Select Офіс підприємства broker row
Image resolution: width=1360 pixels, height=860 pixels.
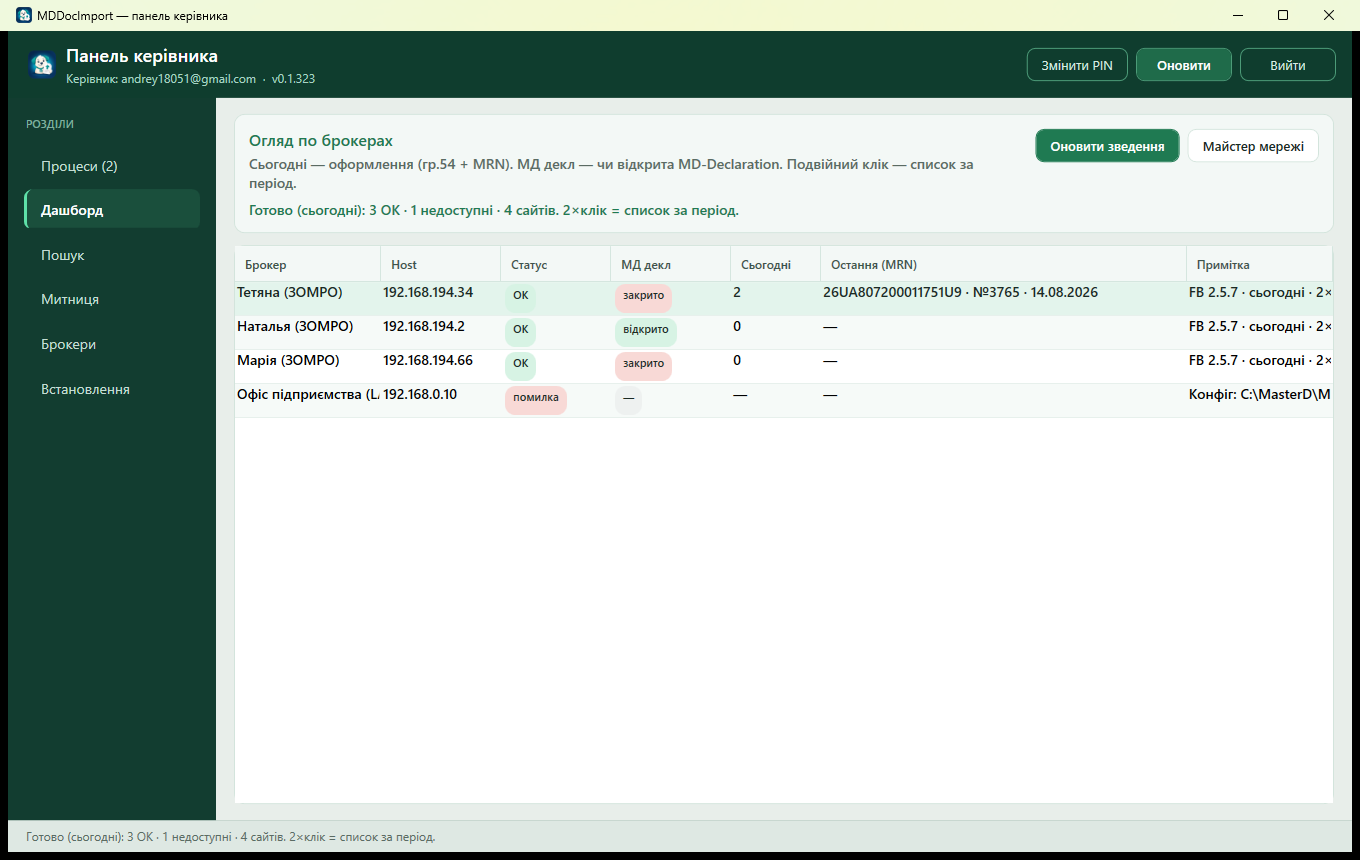click(784, 401)
